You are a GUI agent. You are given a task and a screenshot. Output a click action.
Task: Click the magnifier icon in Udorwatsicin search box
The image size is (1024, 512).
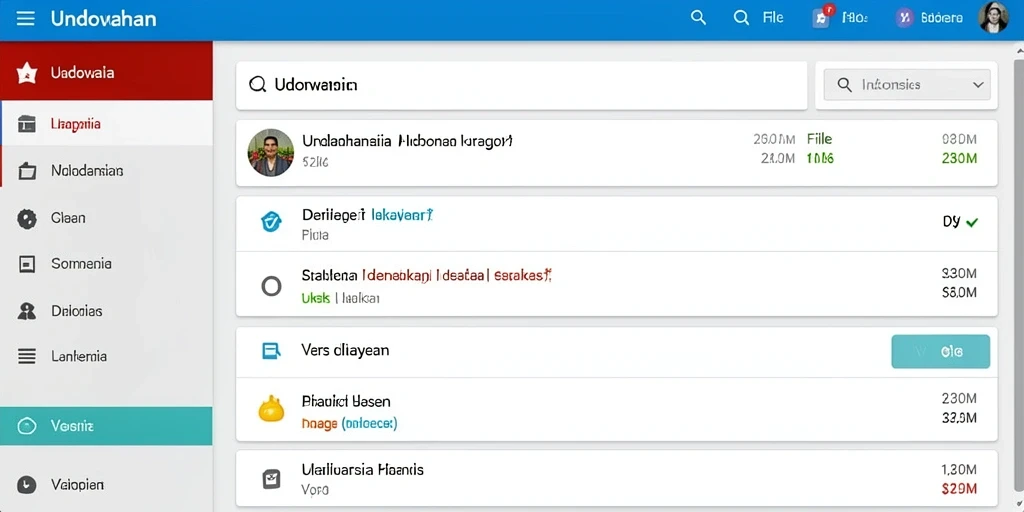(258, 84)
